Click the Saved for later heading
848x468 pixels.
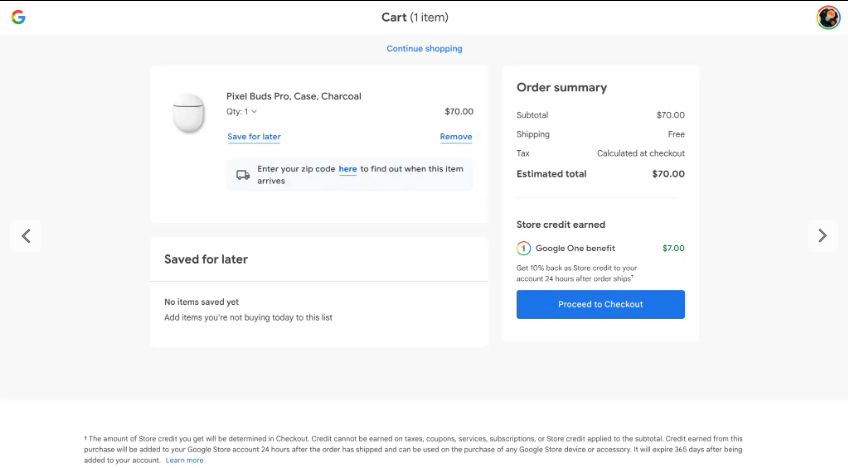pos(206,260)
